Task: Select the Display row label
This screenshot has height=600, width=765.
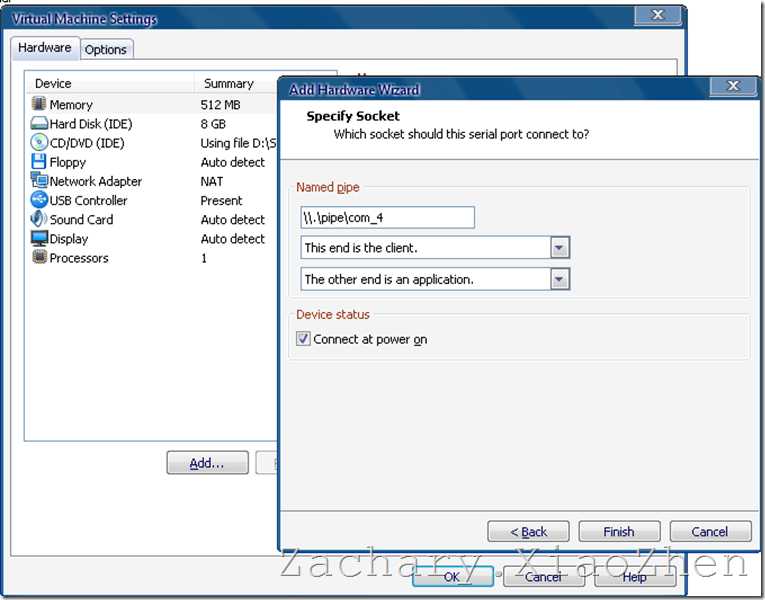Action: 69,239
